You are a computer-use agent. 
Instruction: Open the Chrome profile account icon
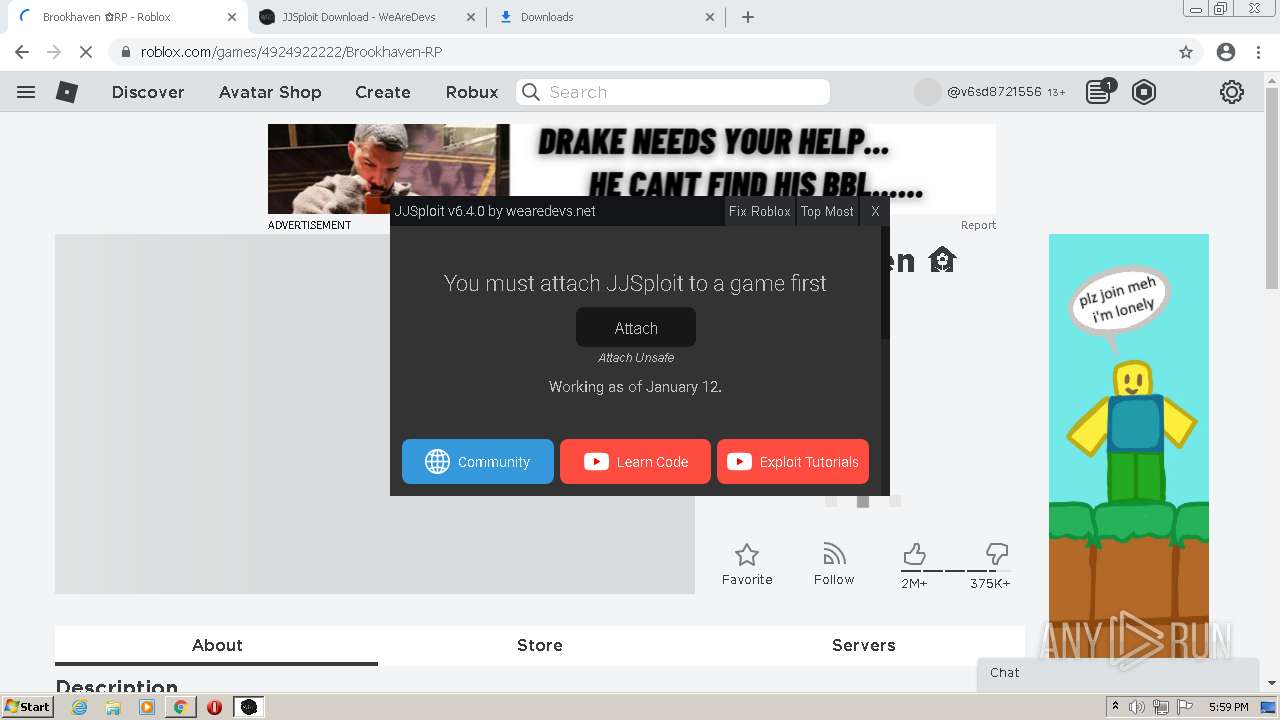(1226, 52)
